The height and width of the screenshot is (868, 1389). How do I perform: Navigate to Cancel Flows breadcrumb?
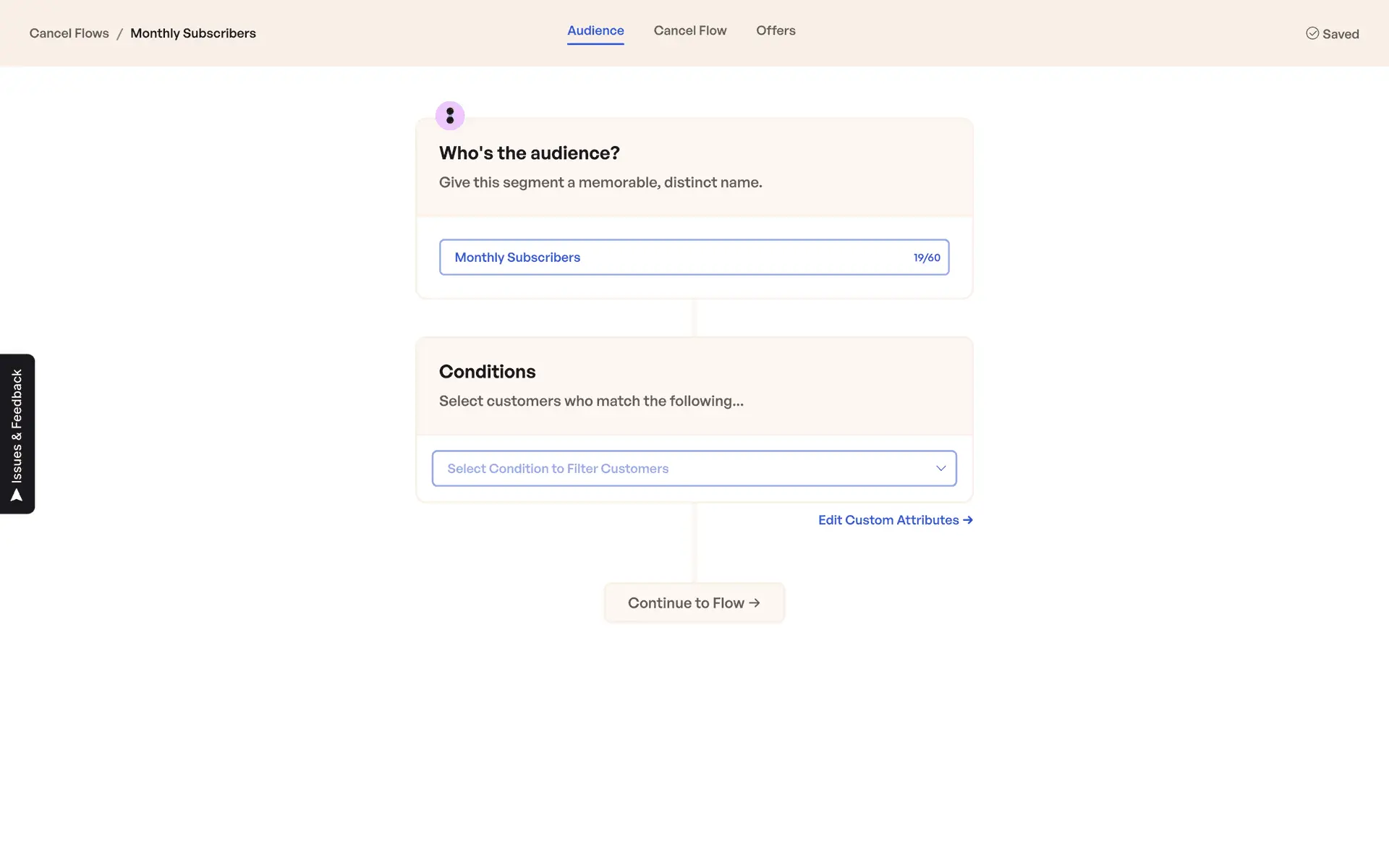pos(69,33)
